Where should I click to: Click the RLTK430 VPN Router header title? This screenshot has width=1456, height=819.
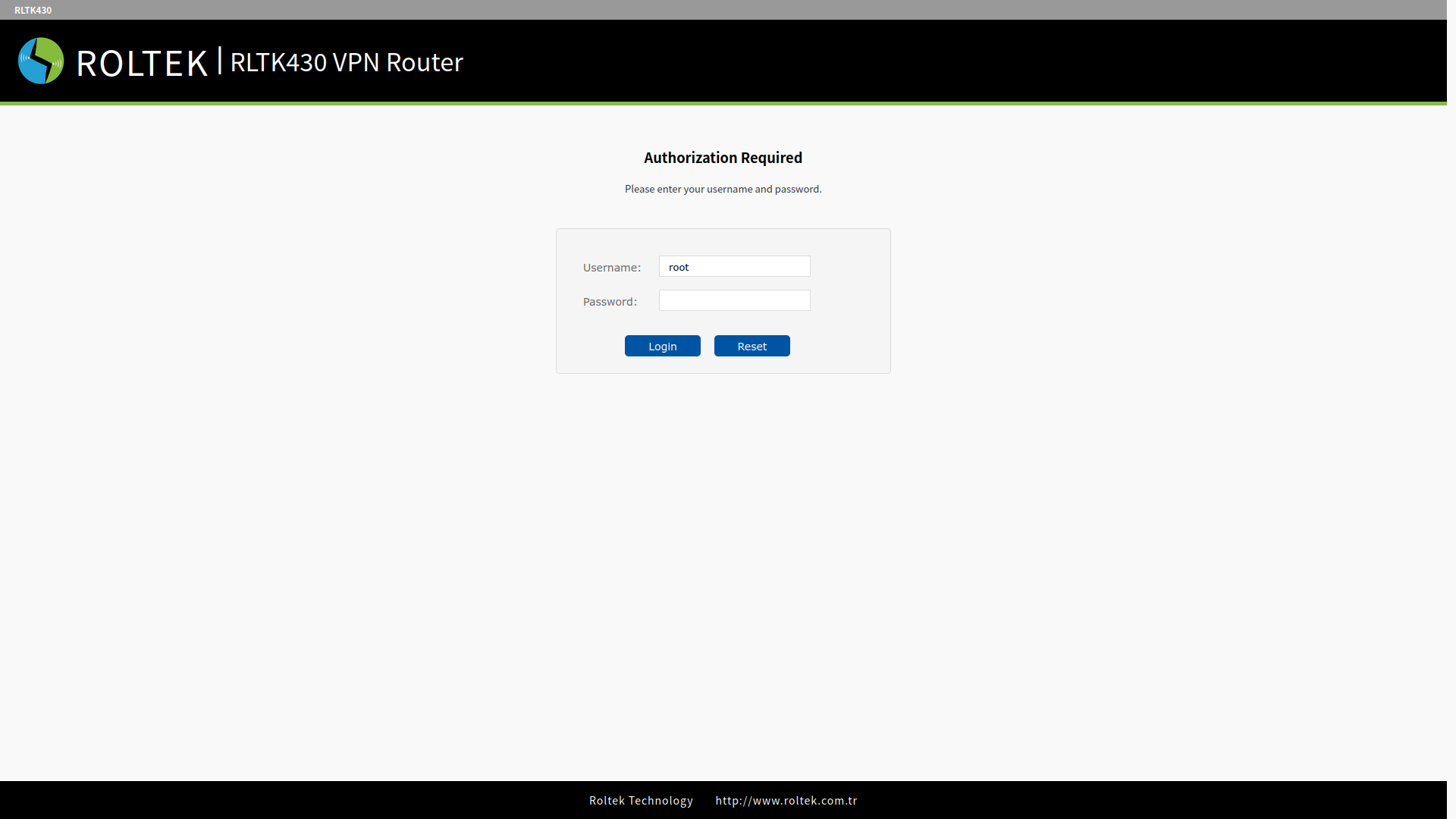click(347, 62)
